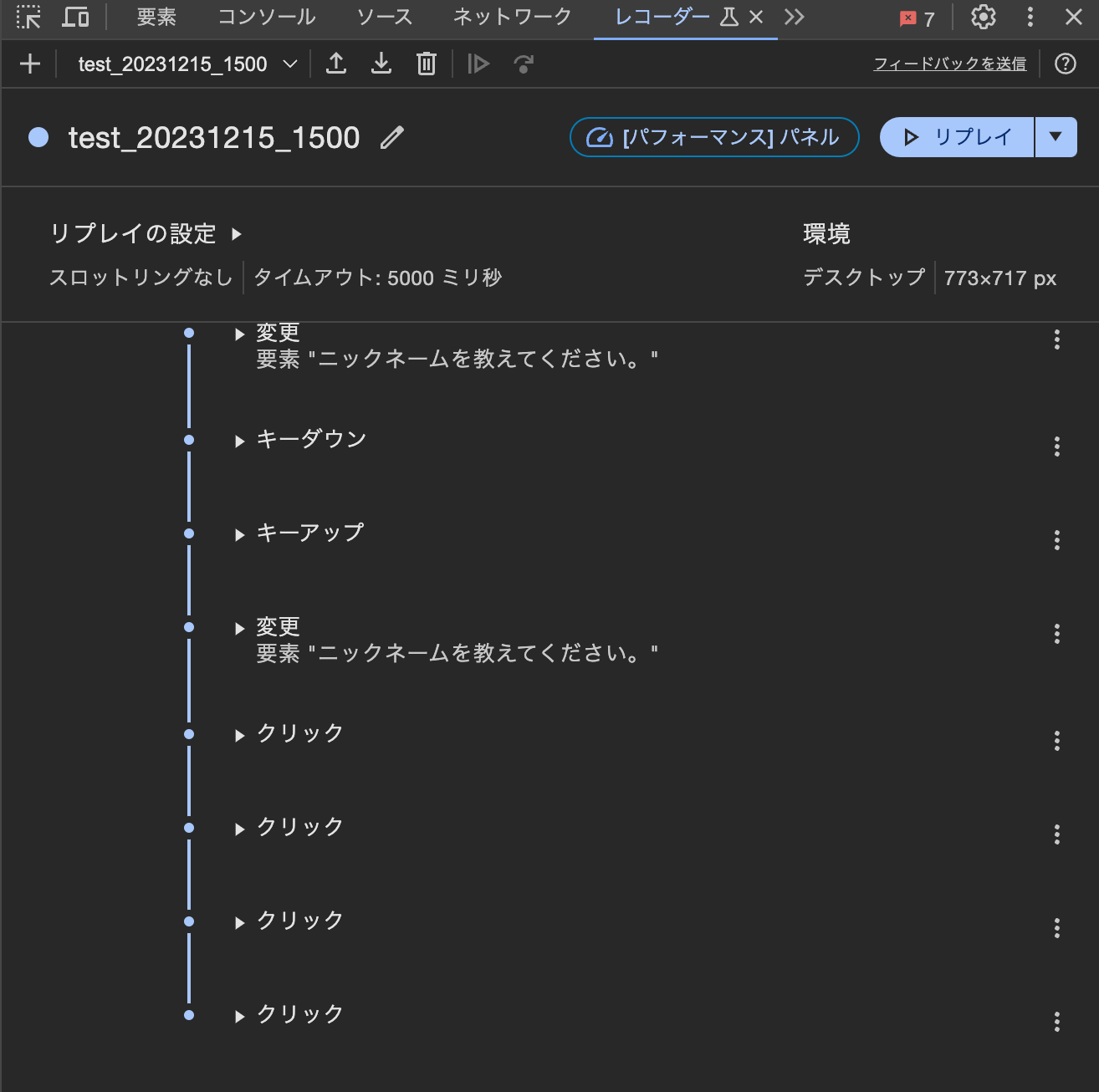Image resolution: width=1099 pixels, height=1092 pixels.
Task: Open the three-dot menu on the キーダウン step
Action: [1057, 447]
